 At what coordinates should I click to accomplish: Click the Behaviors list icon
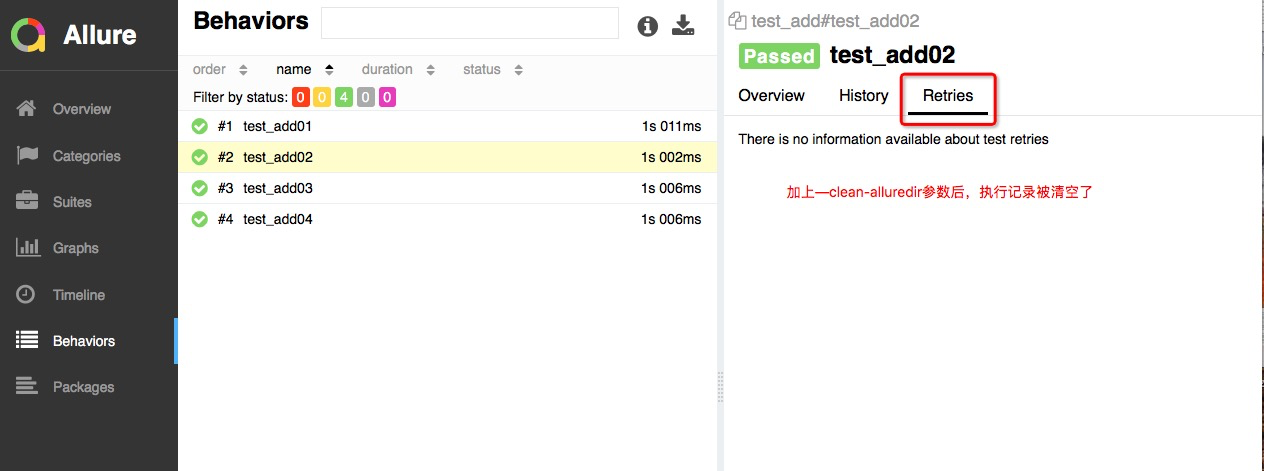tap(27, 340)
